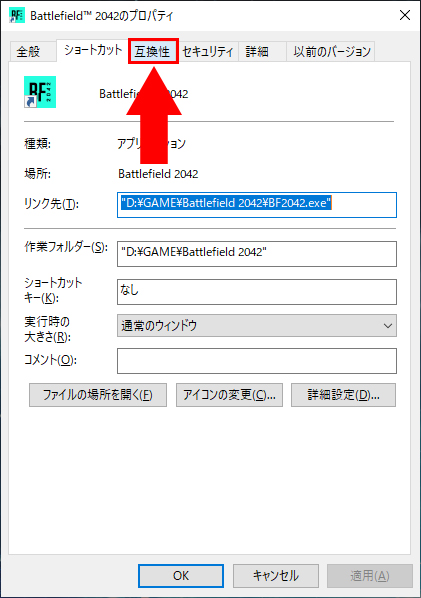Select the ショートカット tab
This screenshot has width=421, height=598.
tap(93, 50)
